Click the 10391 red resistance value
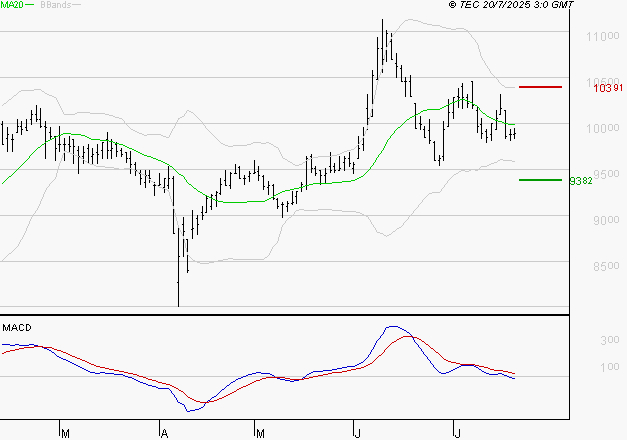The height and width of the screenshot is (440, 627). 608,88
